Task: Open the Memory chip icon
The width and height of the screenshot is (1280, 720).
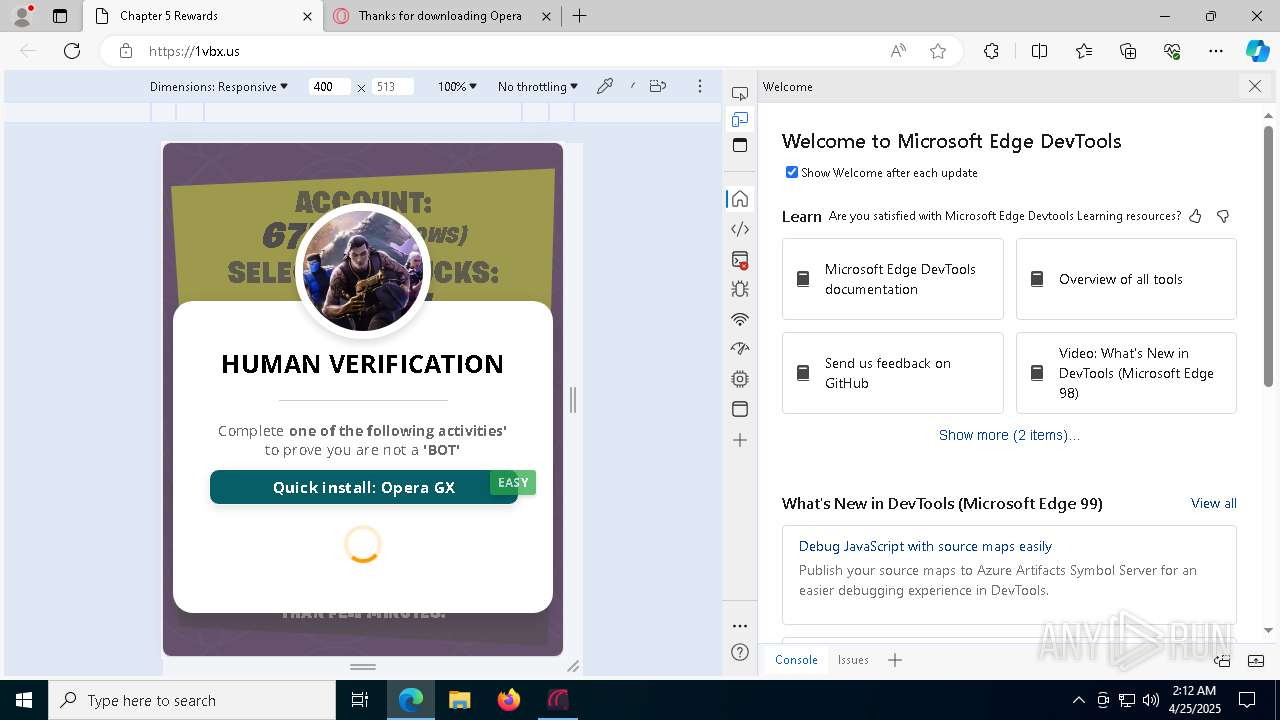Action: click(740, 379)
